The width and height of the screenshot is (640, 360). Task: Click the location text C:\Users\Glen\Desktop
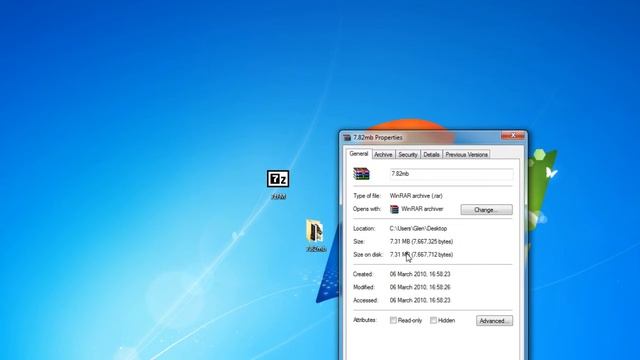point(418,229)
